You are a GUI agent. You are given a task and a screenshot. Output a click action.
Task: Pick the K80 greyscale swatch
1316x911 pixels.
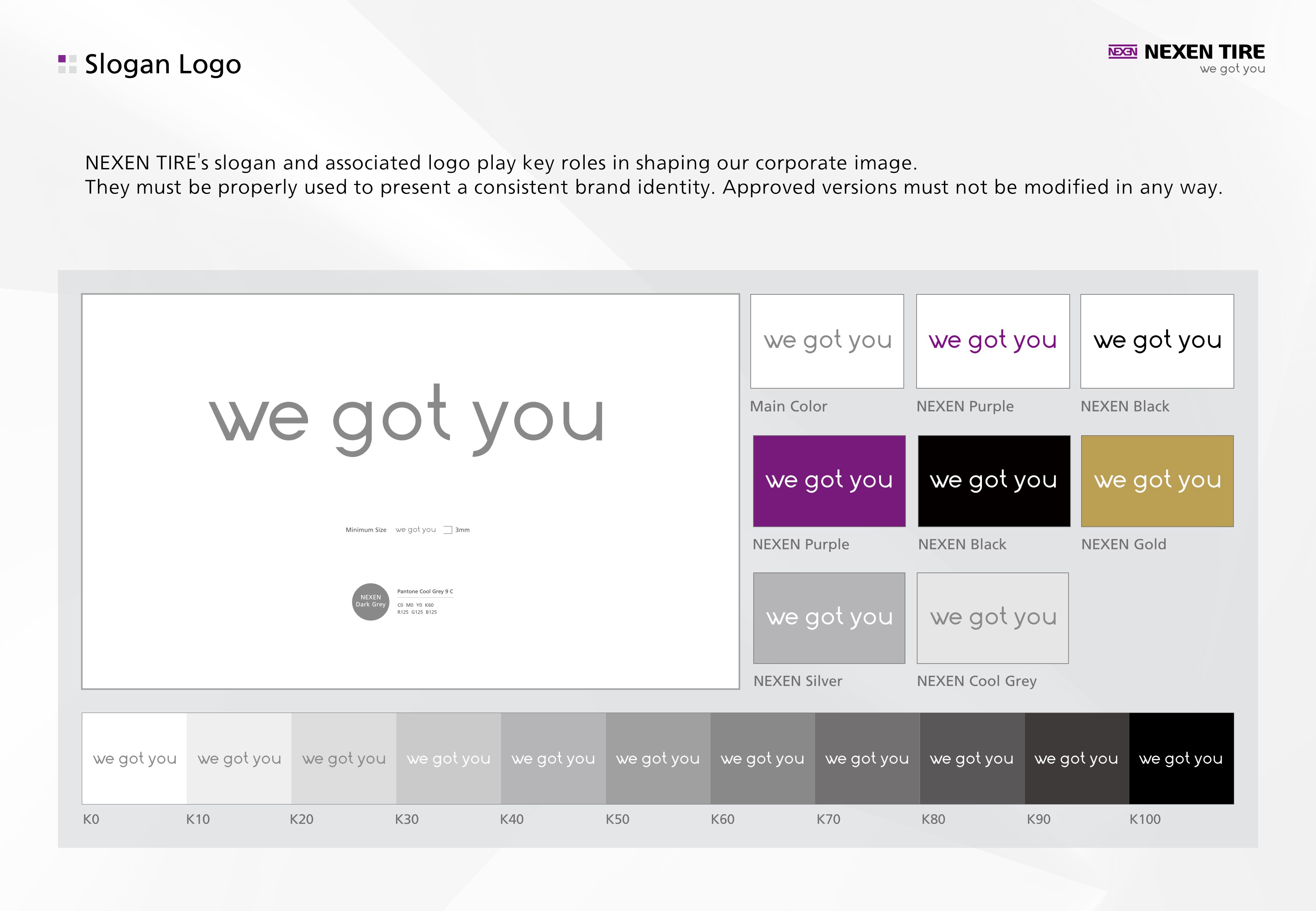(973, 759)
